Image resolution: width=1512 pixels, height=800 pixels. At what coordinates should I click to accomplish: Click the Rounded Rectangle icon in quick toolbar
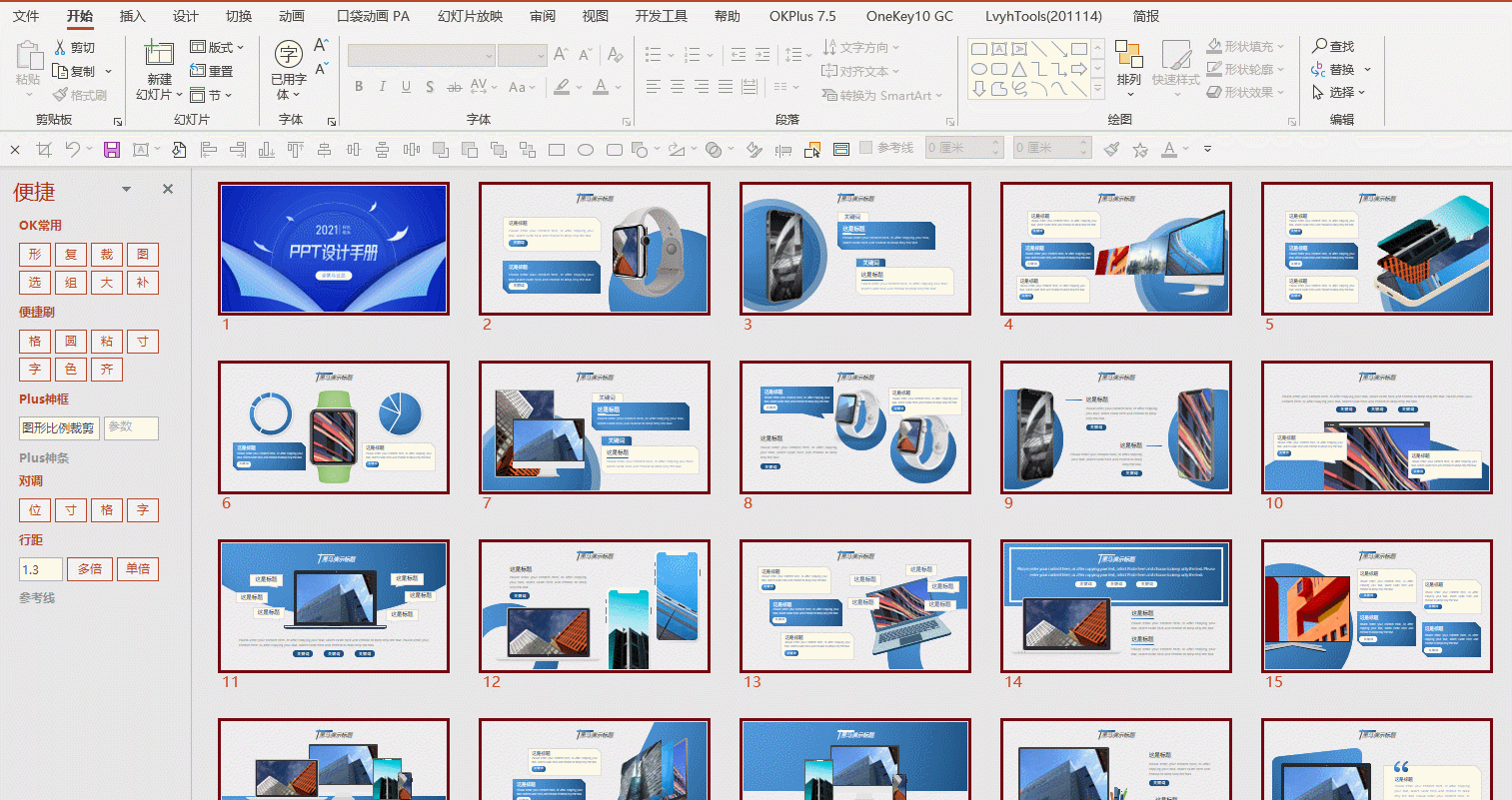click(615, 150)
